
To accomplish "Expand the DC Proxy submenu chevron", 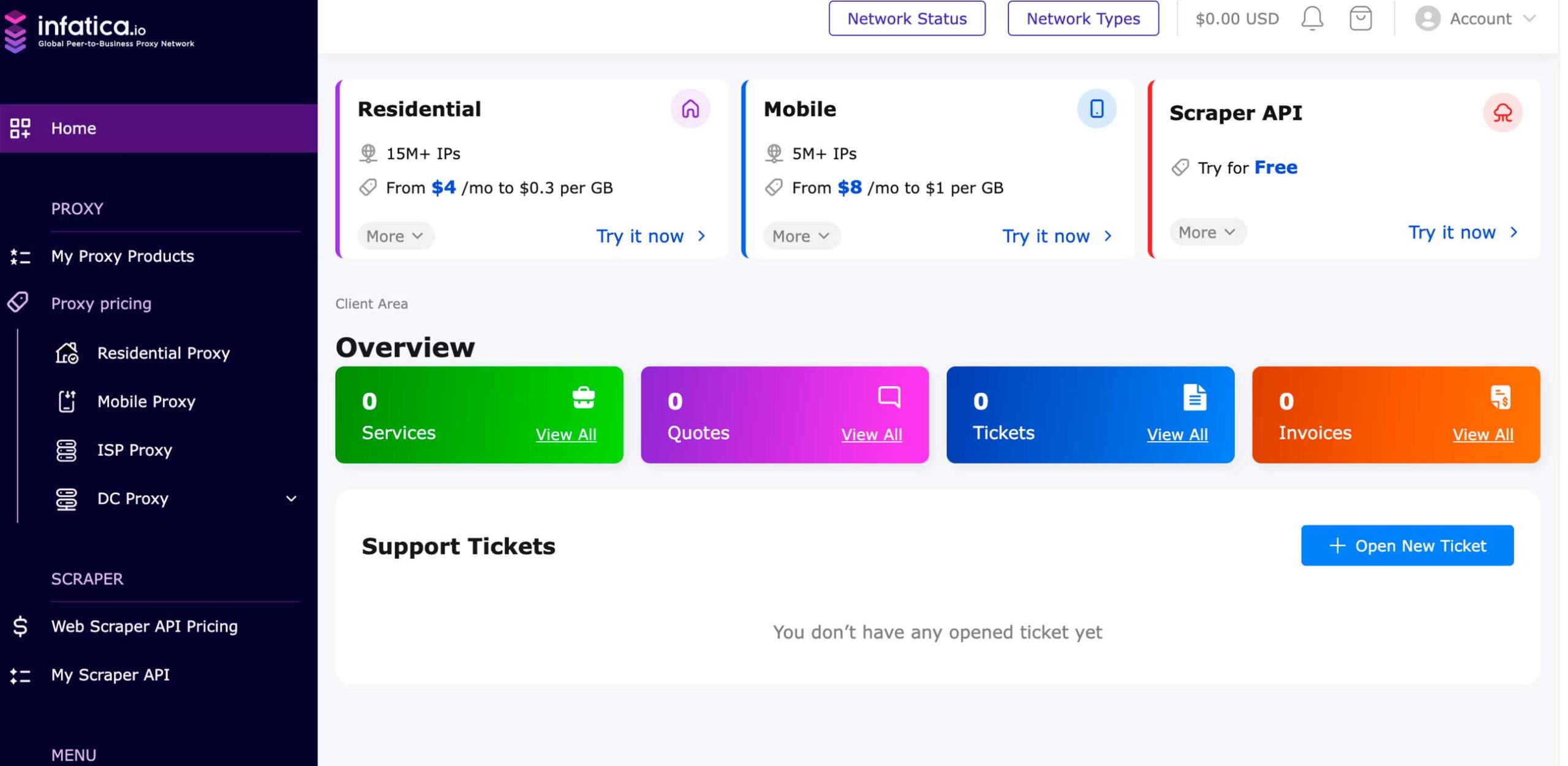I will [292, 499].
